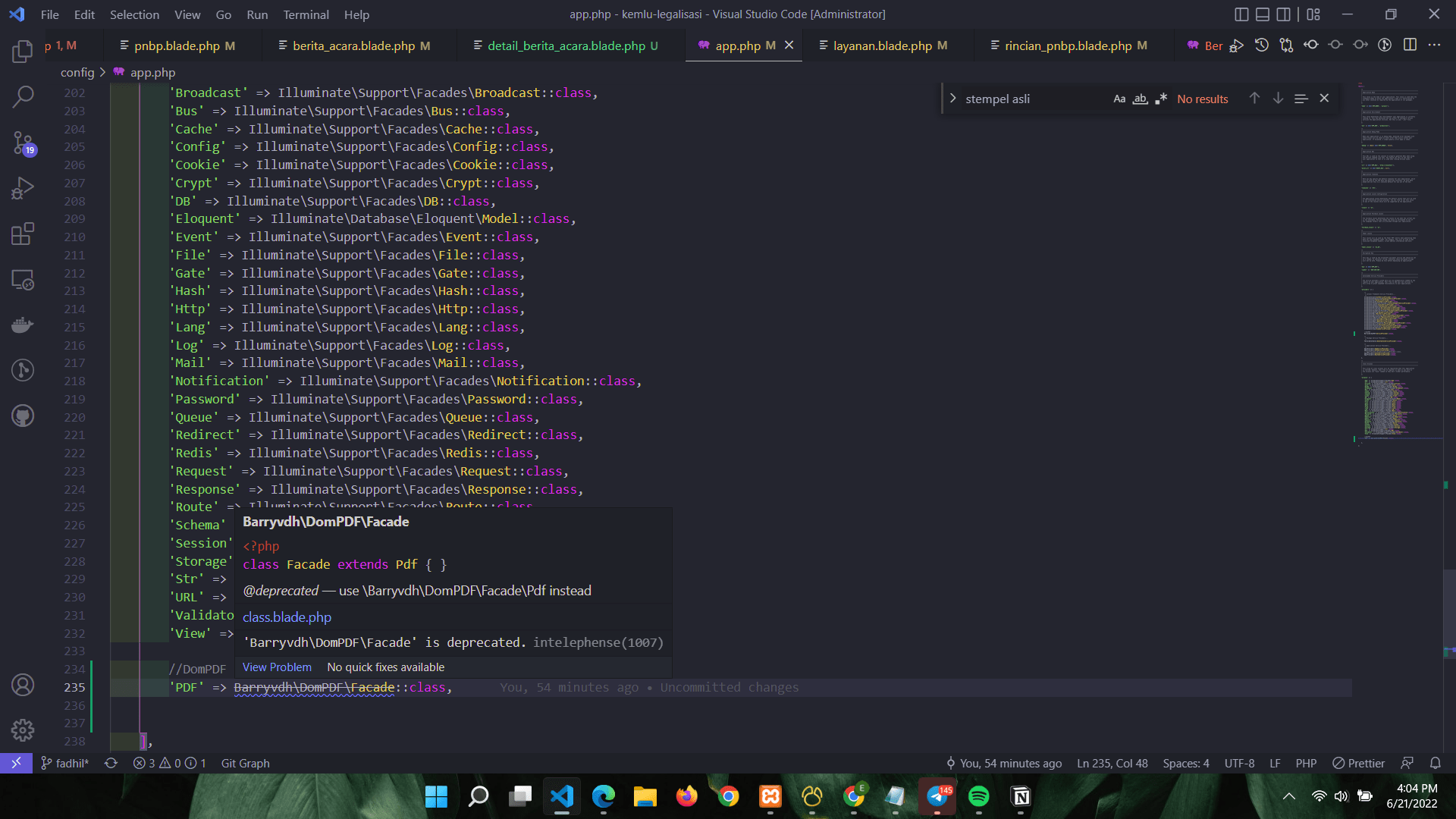Open the Extensions view

click(x=23, y=234)
